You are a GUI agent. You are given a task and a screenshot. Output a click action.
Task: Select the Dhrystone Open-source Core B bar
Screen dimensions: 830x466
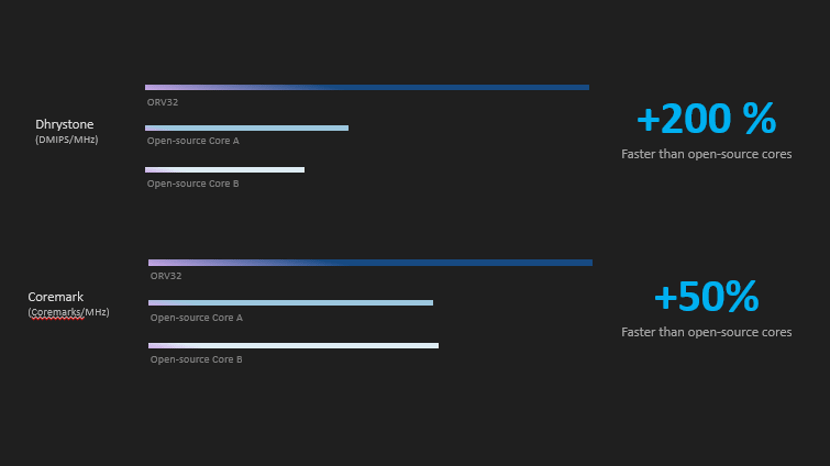click(x=224, y=170)
